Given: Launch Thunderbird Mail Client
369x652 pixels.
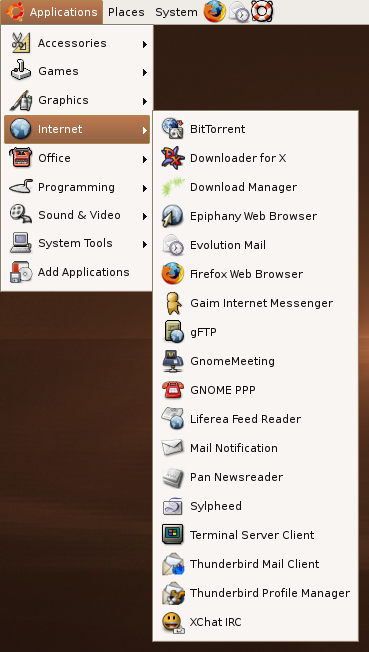Looking at the screenshot, I should coord(255,564).
